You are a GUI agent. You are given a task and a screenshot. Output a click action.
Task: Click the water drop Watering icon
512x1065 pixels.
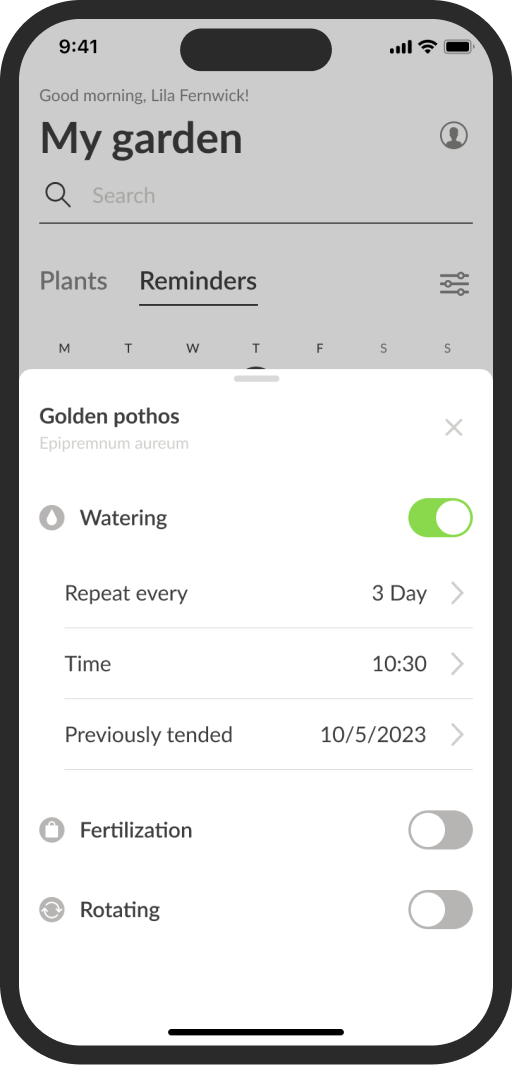coord(52,518)
